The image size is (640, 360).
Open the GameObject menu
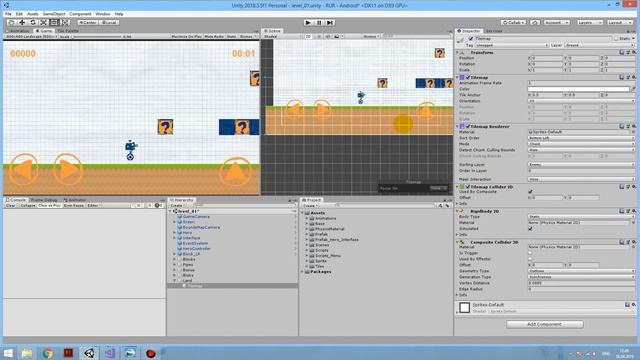click(x=54, y=14)
